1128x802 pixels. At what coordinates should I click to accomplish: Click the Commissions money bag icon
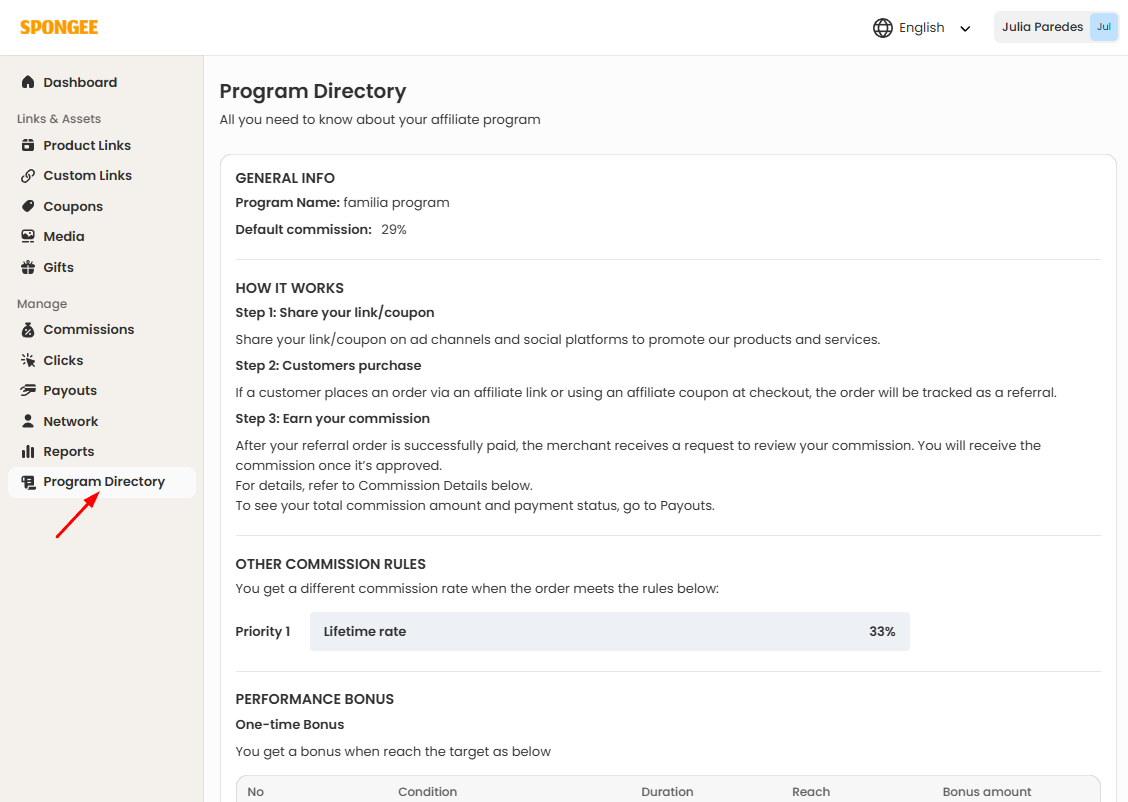pos(28,330)
